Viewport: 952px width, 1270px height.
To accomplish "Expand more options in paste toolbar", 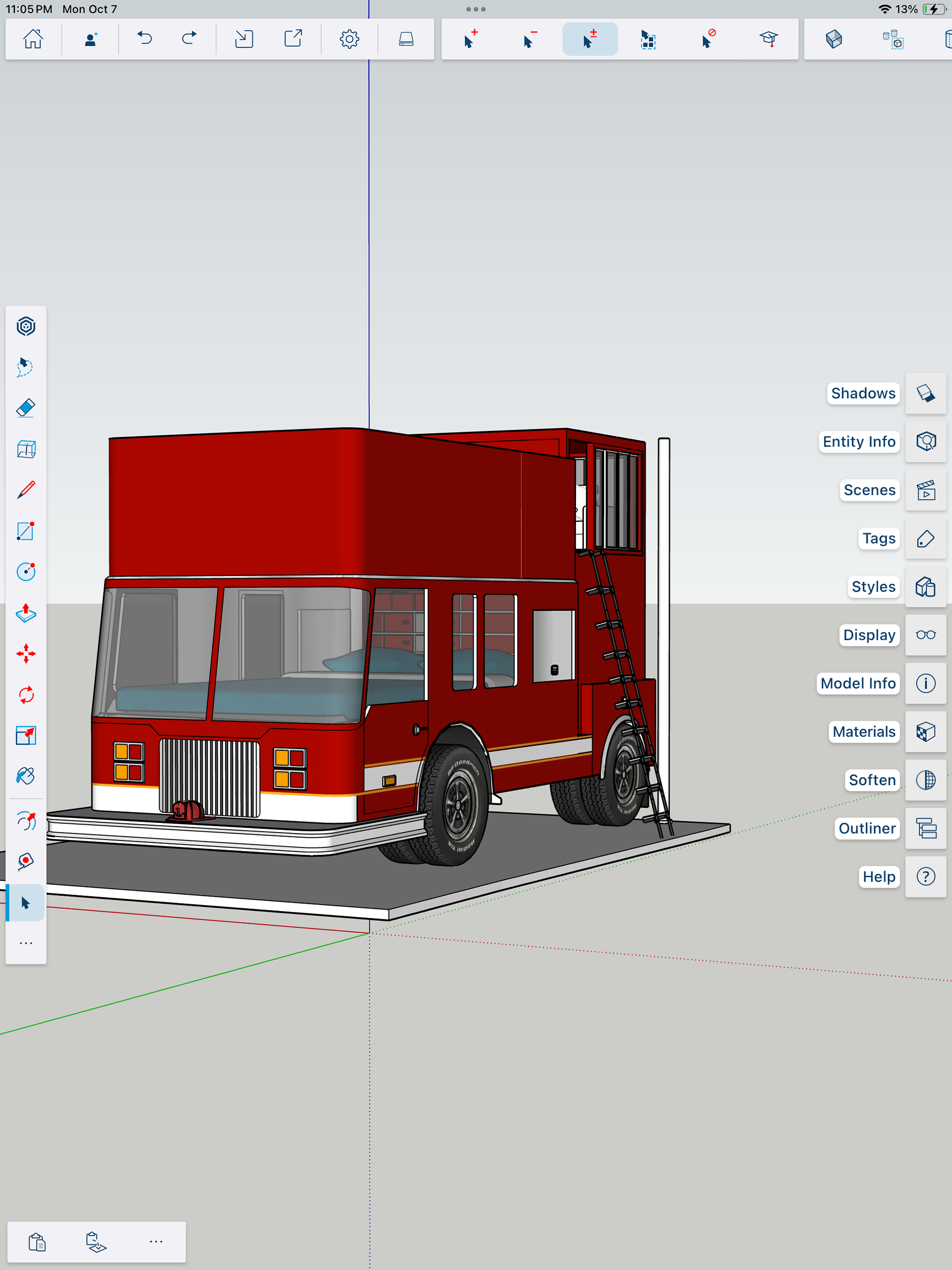I will pyautogui.click(x=156, y=1242).
